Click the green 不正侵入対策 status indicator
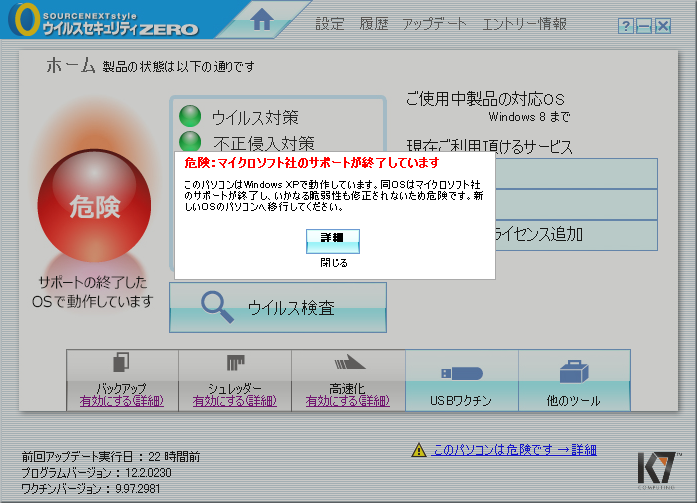The image size is (697, 503). coord(190,142)
